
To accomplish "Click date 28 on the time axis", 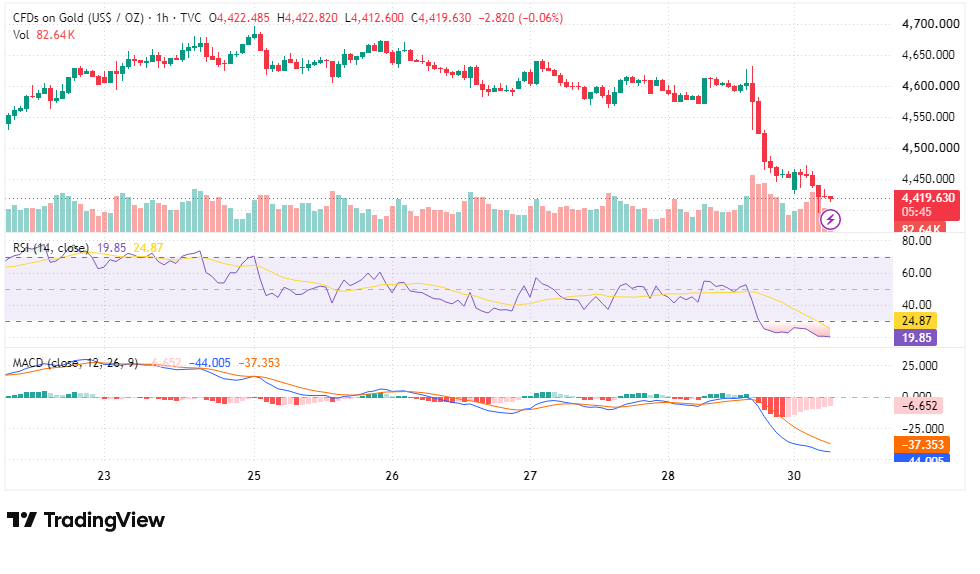I will [668, 475].
